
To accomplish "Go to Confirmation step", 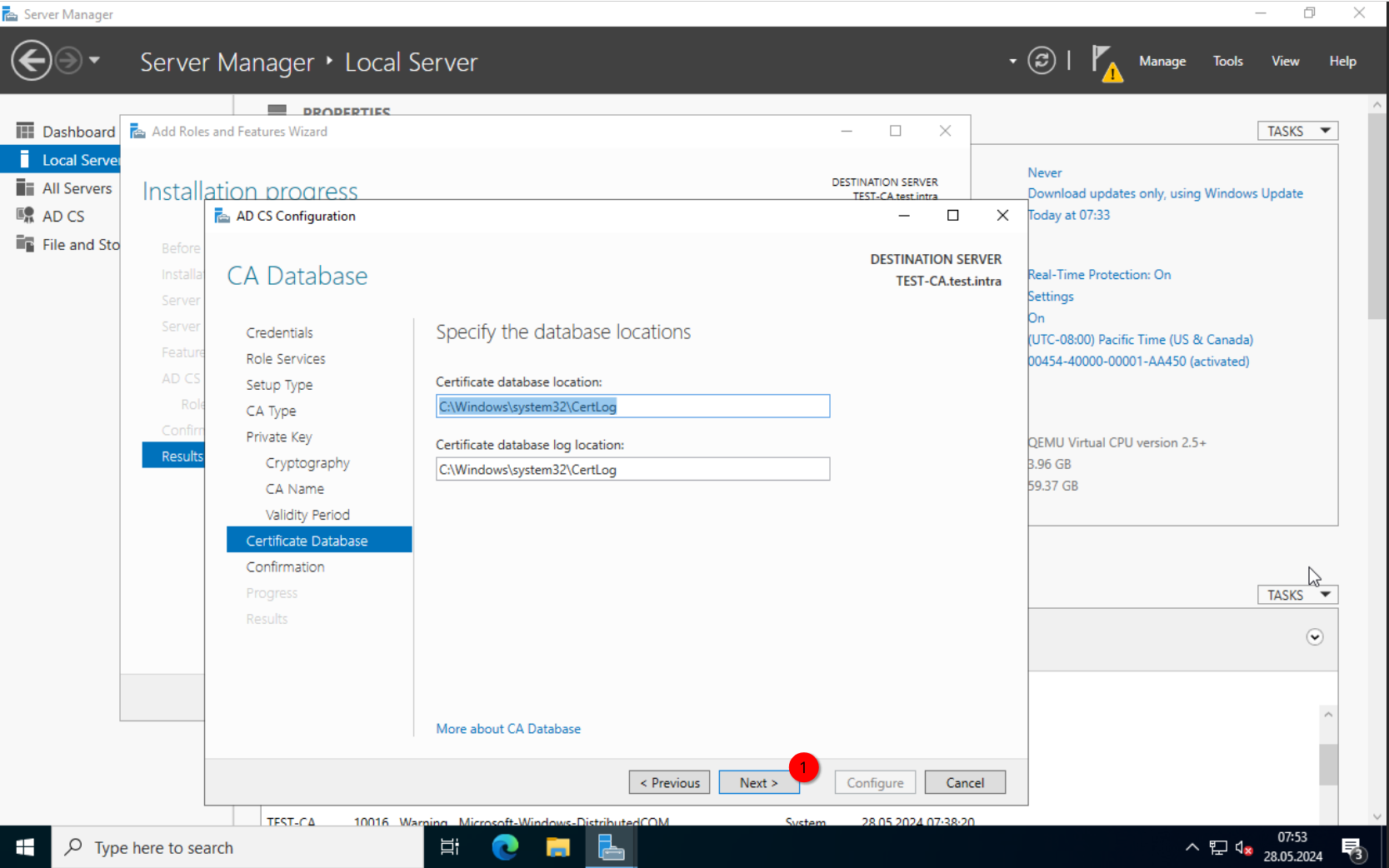I will pyautogui.click(x=285, y=567).
